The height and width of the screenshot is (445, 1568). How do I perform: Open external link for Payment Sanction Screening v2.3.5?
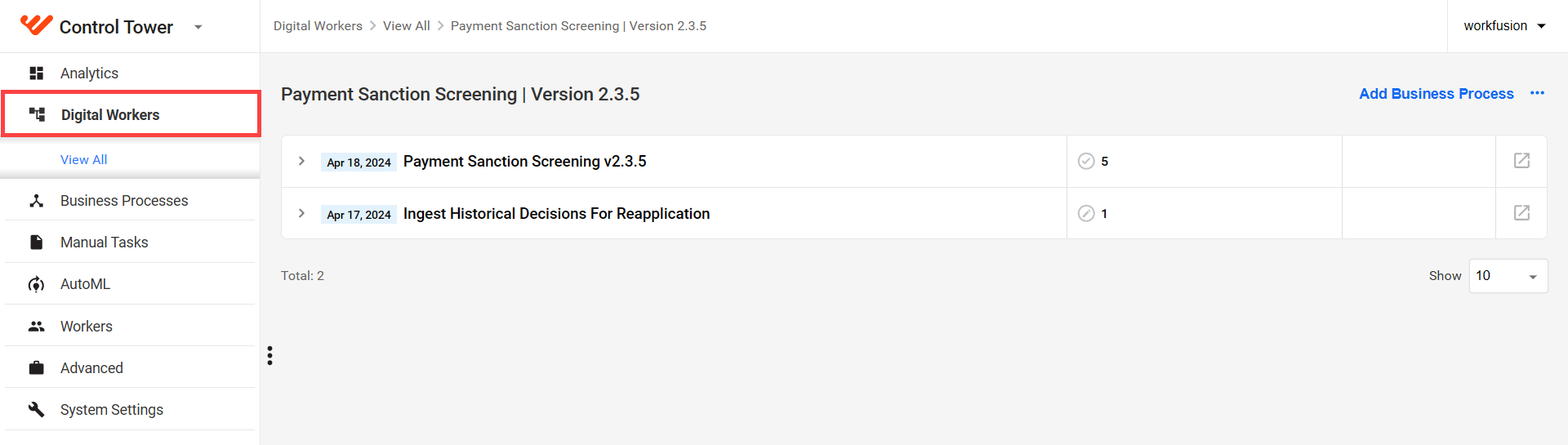[x=1521, y=161]
